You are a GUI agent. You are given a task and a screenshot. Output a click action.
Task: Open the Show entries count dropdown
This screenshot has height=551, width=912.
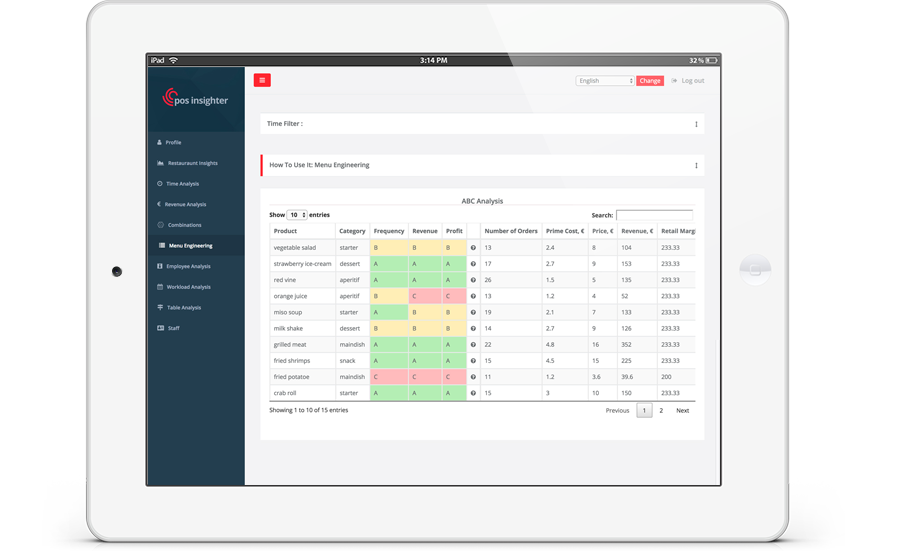click(297, 215)
